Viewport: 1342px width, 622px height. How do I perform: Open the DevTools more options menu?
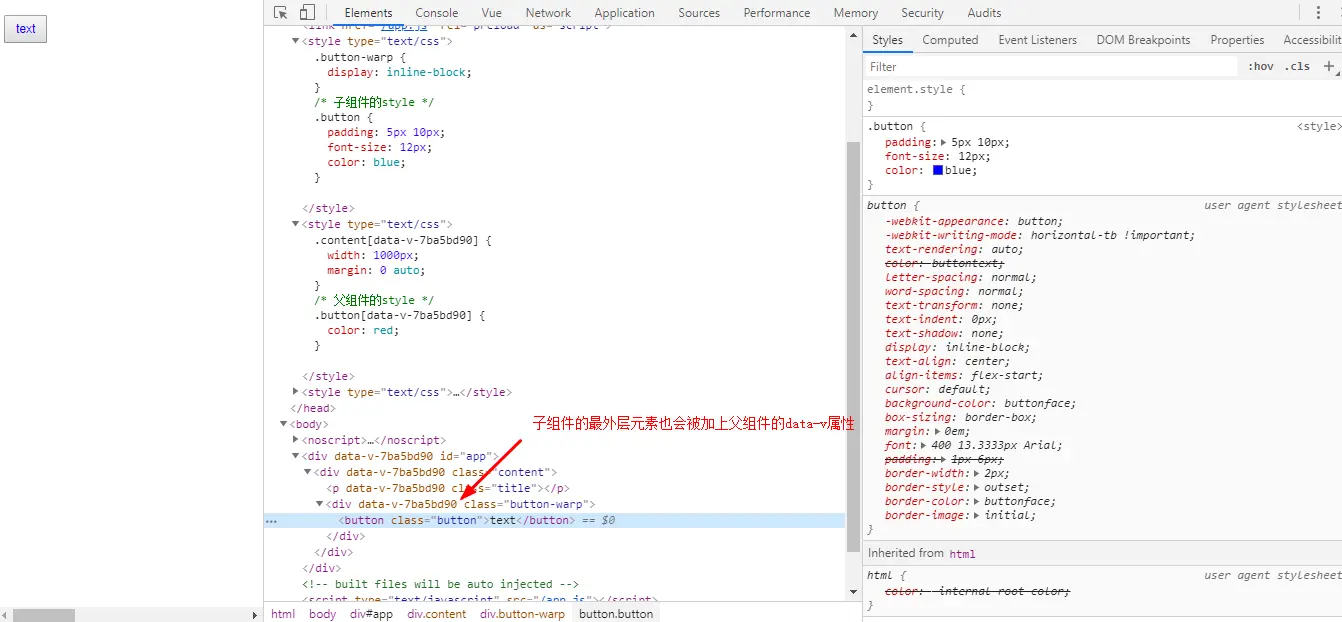coord(1317,12)
